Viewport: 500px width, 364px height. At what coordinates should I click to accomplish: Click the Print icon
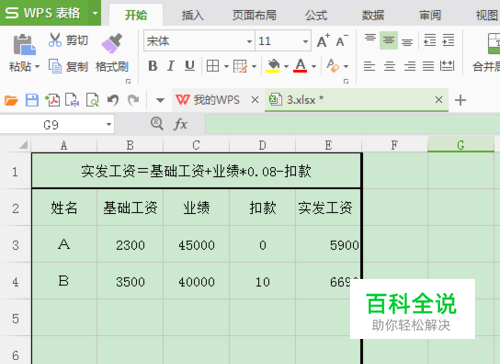72,100
